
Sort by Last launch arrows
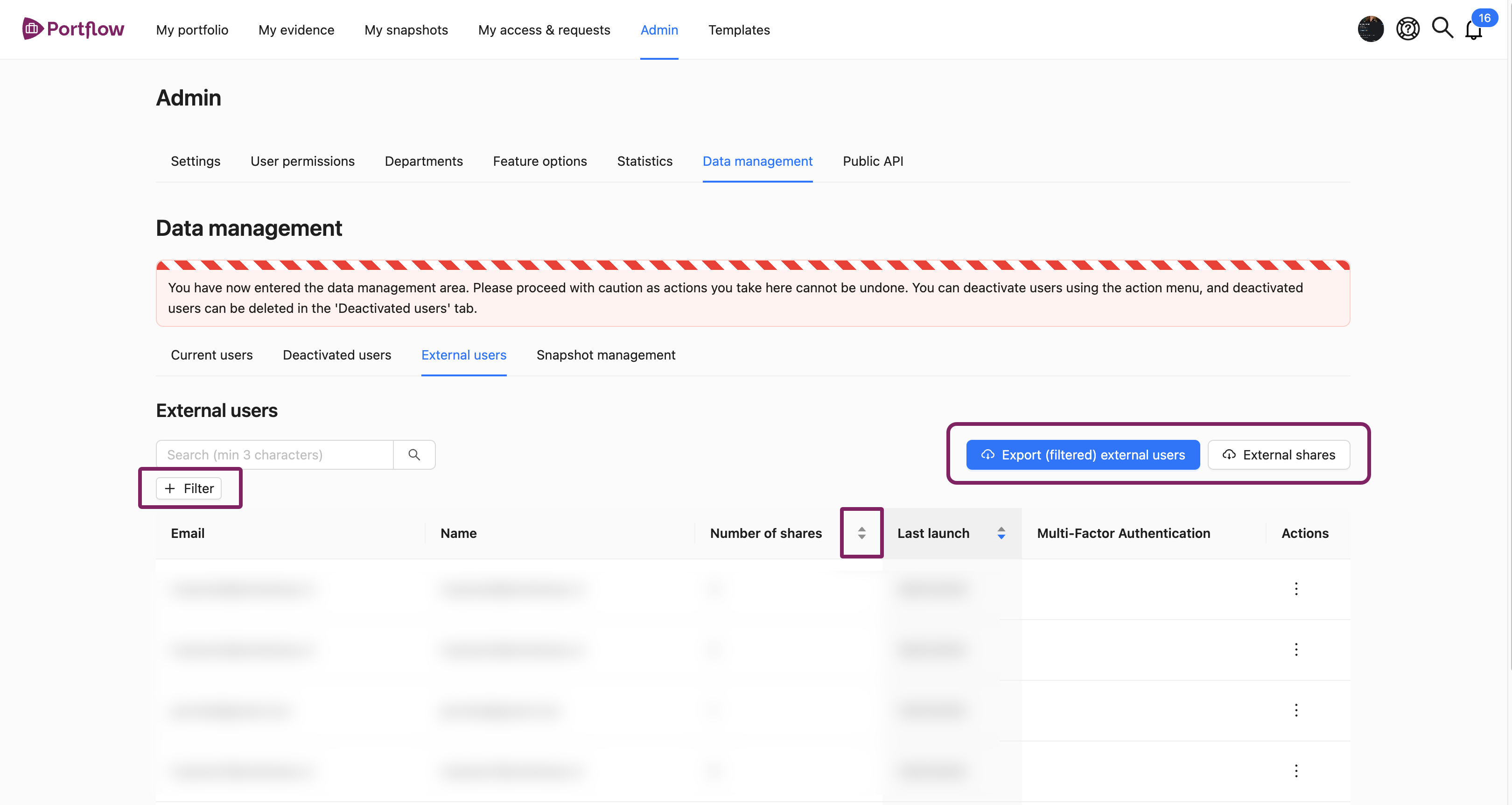tap(1001, 533)
